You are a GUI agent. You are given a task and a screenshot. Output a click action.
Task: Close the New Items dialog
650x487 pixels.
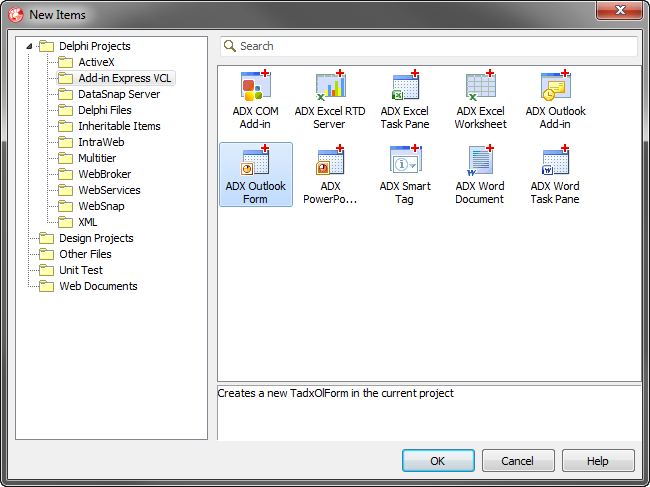pyautogui.click(x=620, y=10)
